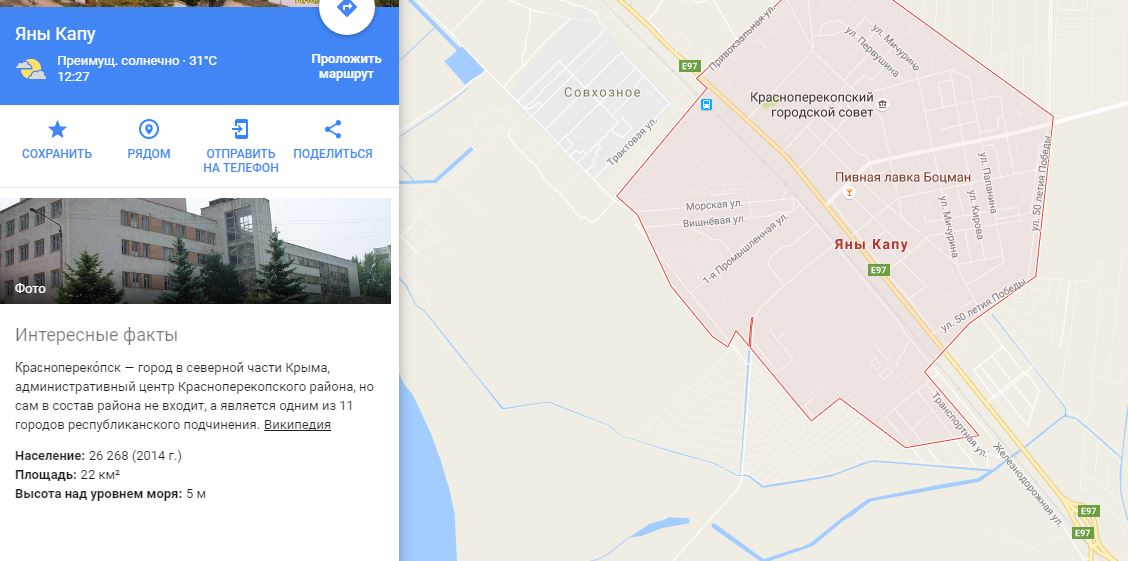Viewport: 1128px width, 561px height.
Task: Open the building photo thumbnail
Action: (x=196, y=250)
